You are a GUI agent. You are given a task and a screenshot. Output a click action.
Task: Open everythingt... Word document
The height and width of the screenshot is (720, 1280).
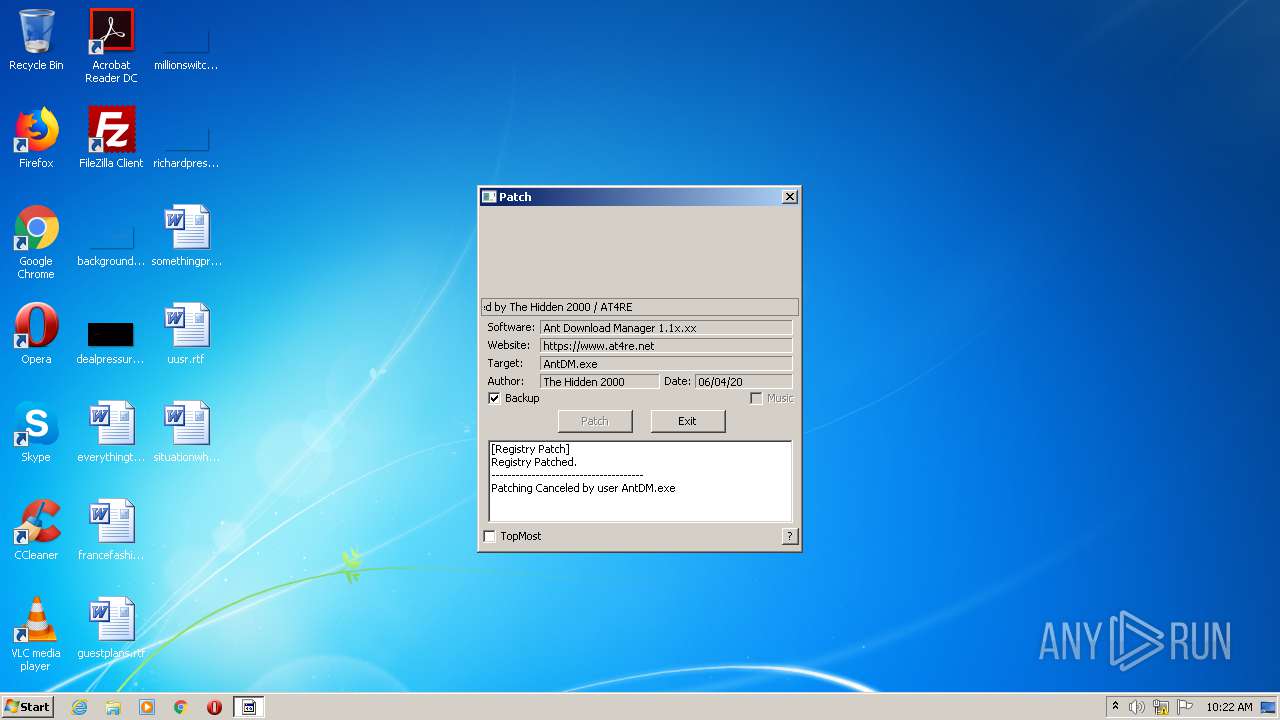pos(111,433)
